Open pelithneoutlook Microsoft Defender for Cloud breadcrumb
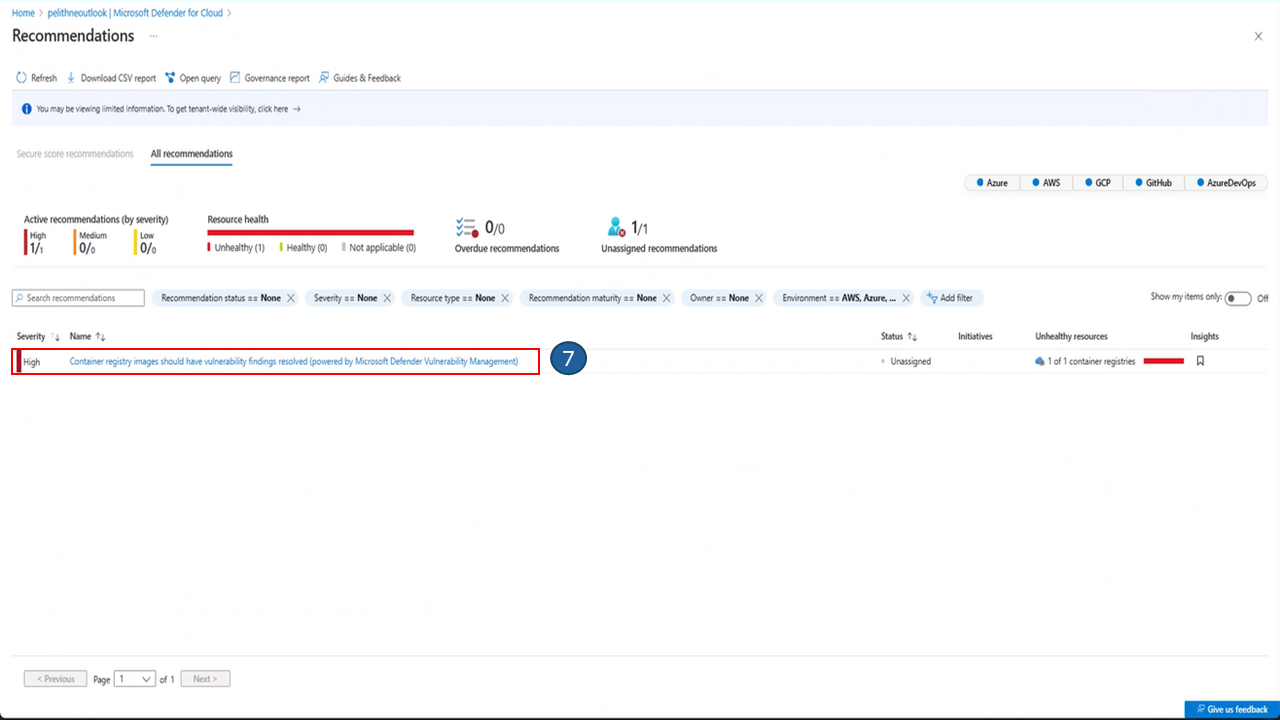The width and height of the screenshot is (1280, 720). (135, 13)
